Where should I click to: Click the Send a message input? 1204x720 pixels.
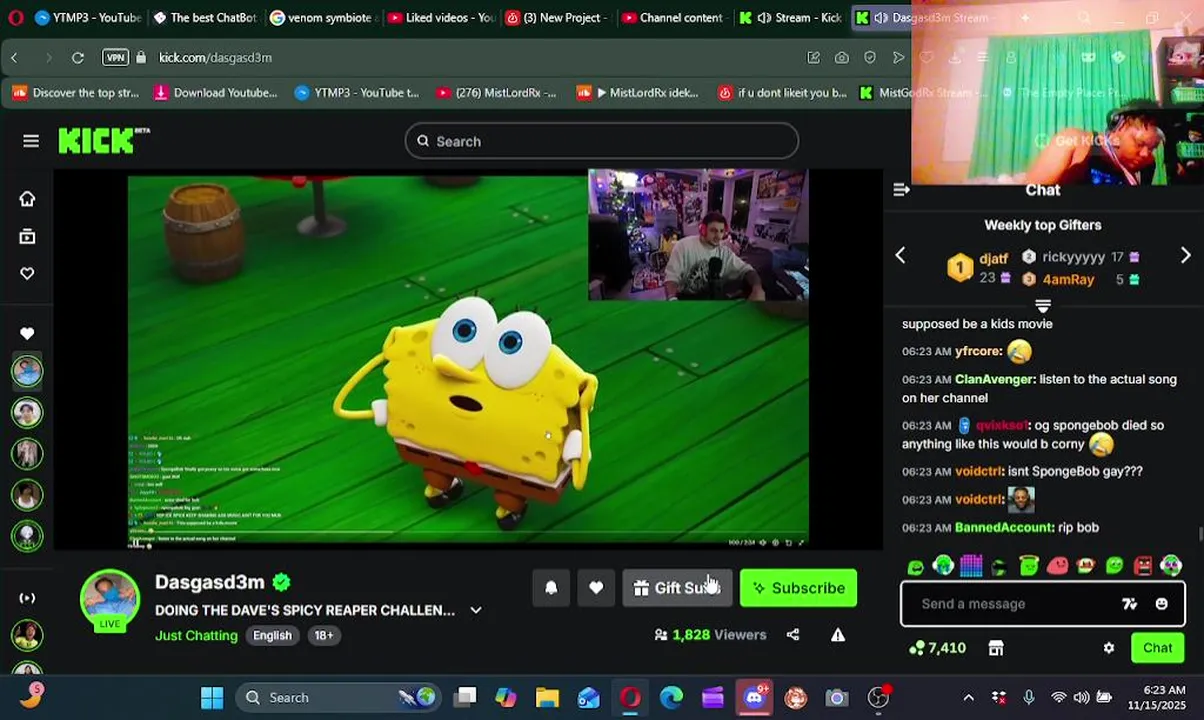(x=1010, y=604)
